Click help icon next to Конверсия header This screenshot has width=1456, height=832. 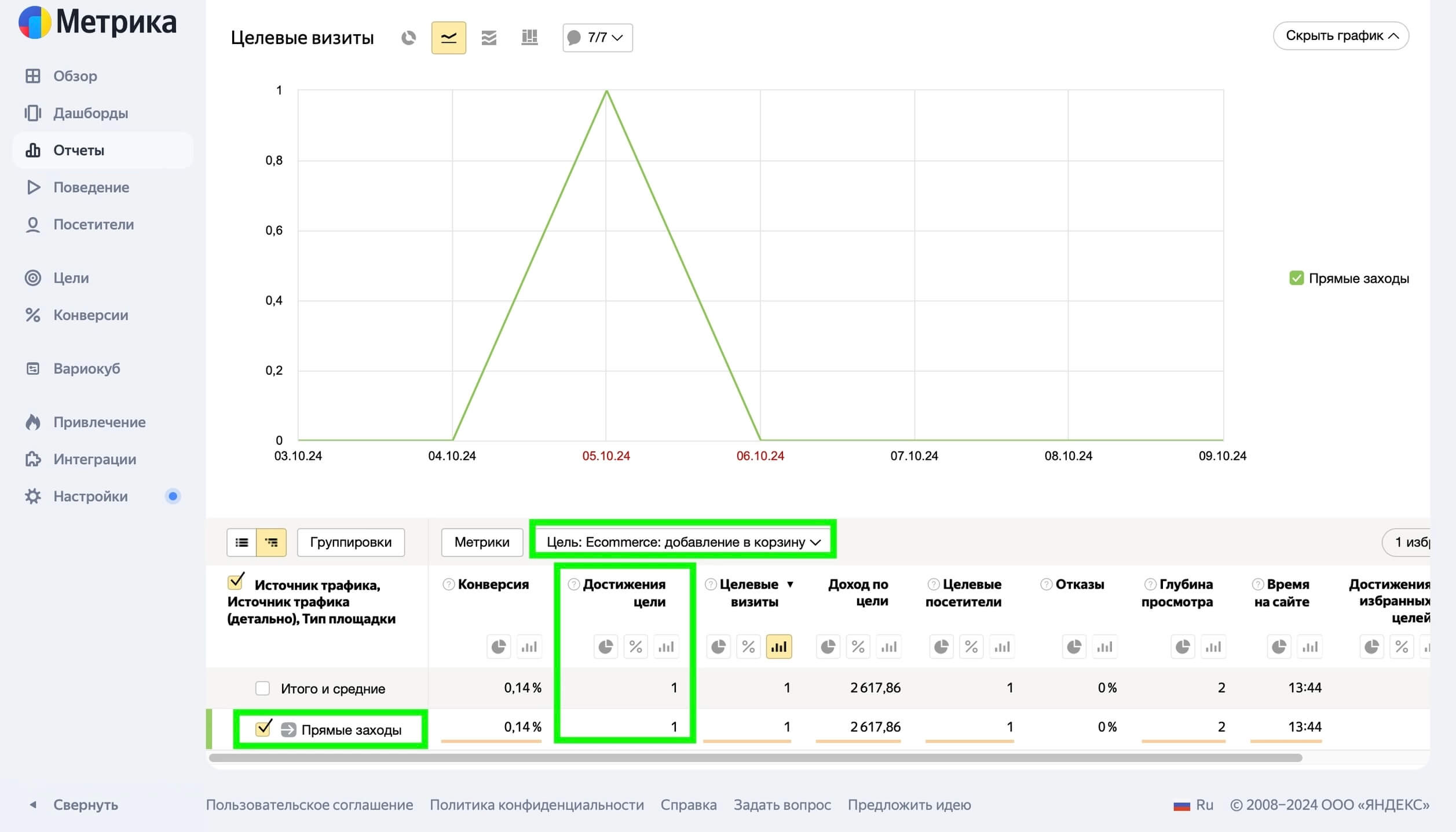coord(448,585)
